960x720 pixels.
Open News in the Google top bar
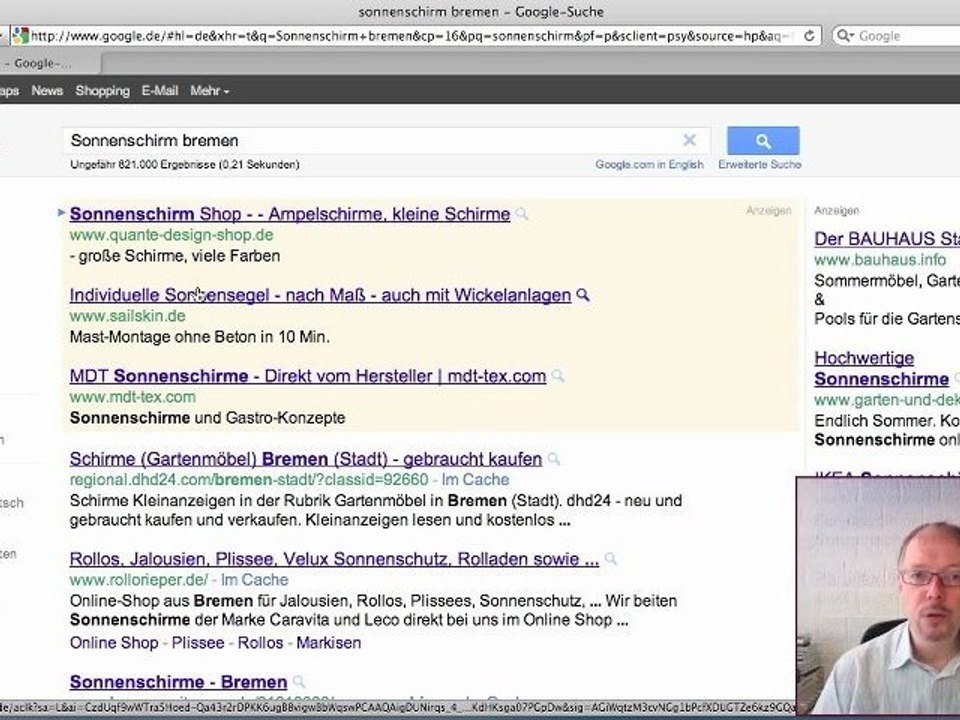47,91
